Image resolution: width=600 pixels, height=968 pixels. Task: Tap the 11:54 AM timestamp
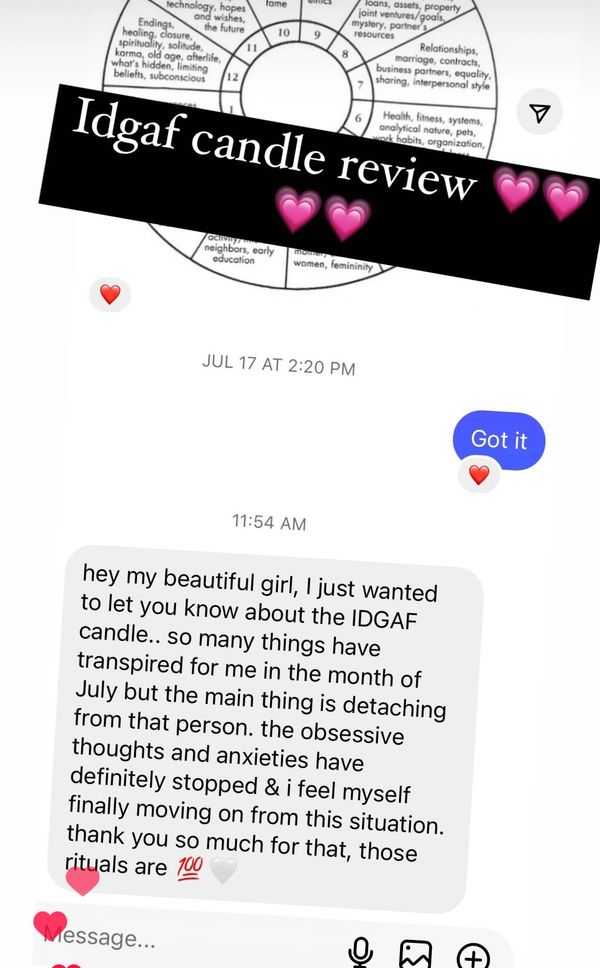tap(269, 522)
